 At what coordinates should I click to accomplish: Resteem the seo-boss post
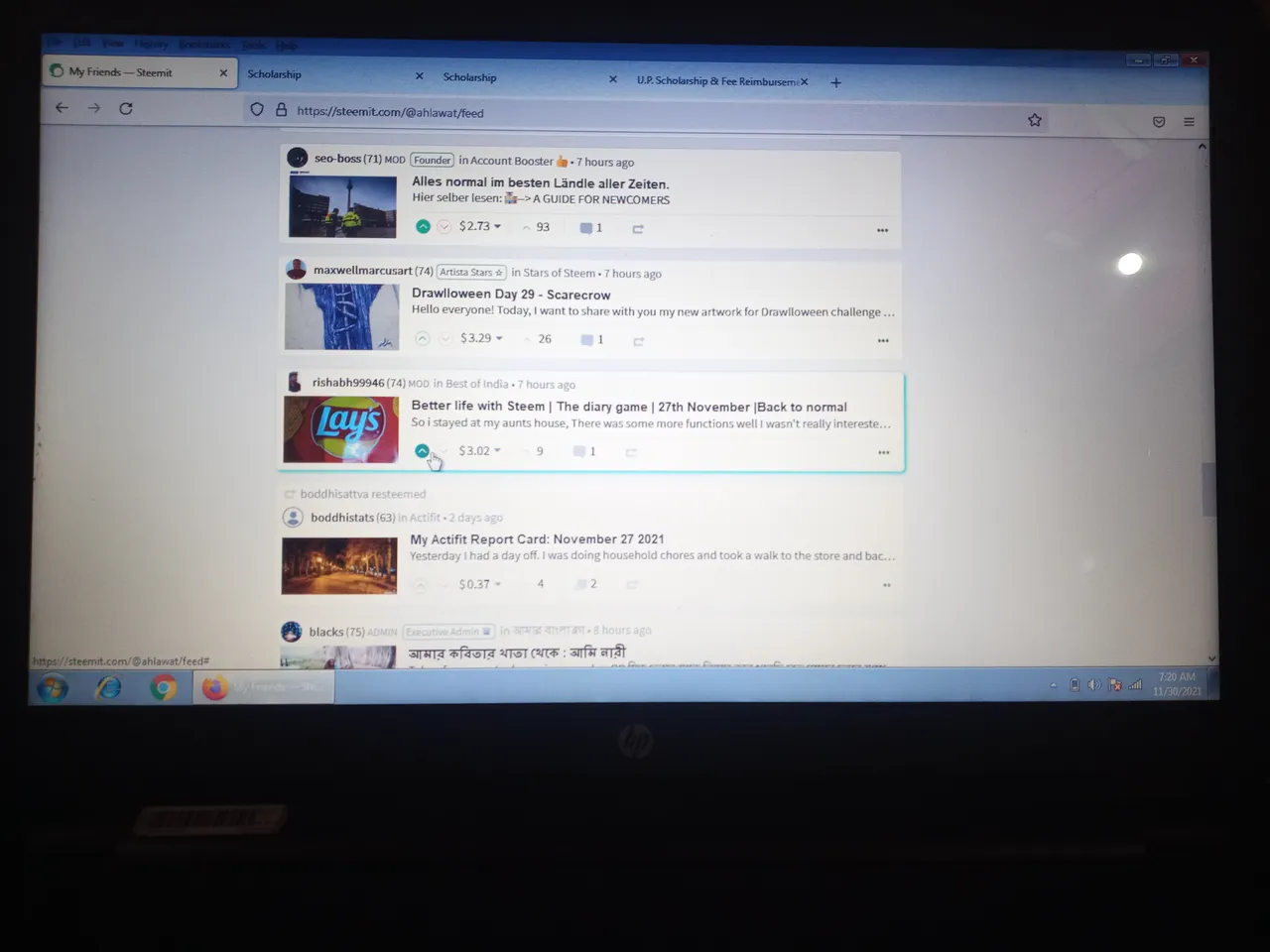tap(638, 229)
